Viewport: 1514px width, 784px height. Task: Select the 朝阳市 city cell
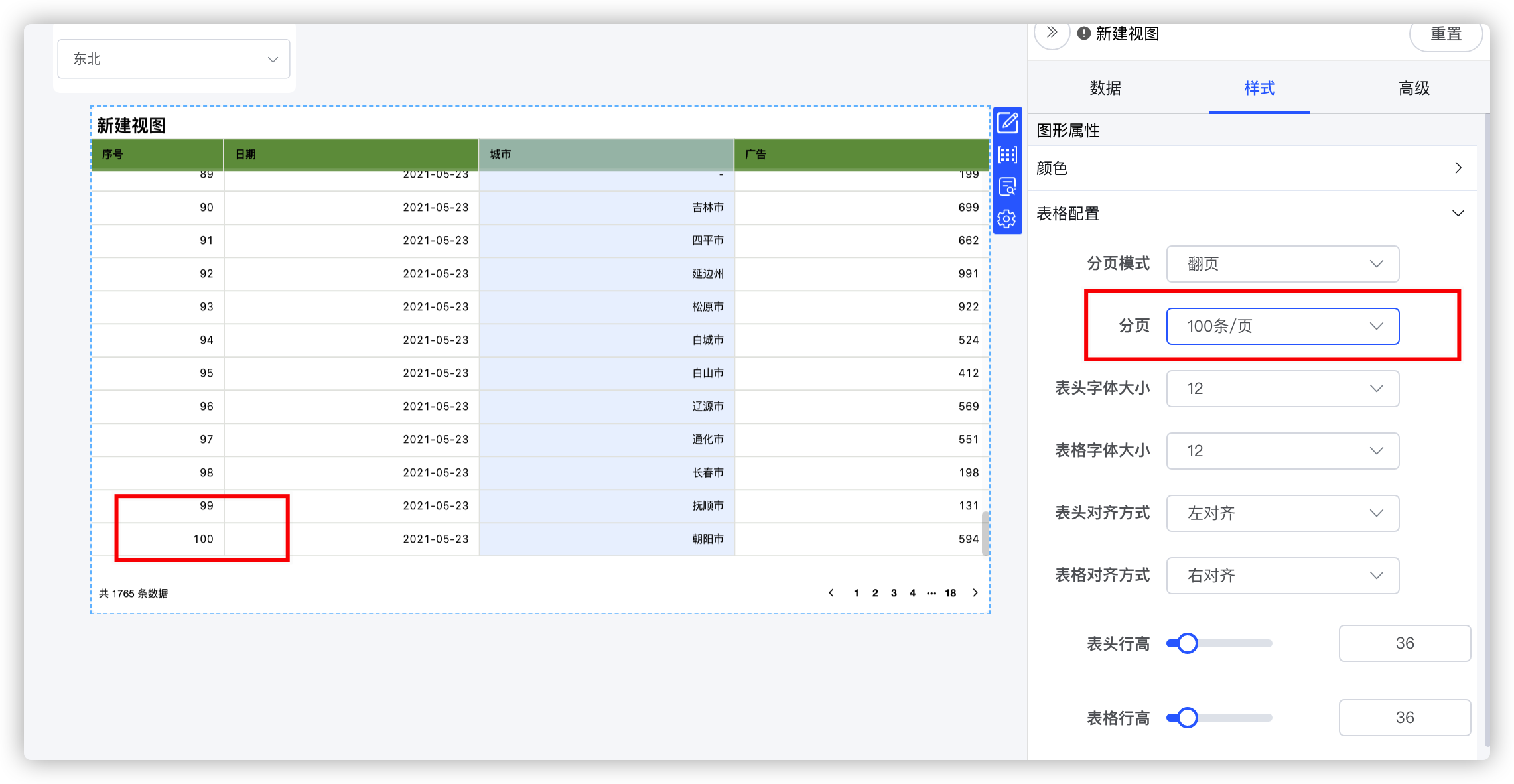click(606, 539)
